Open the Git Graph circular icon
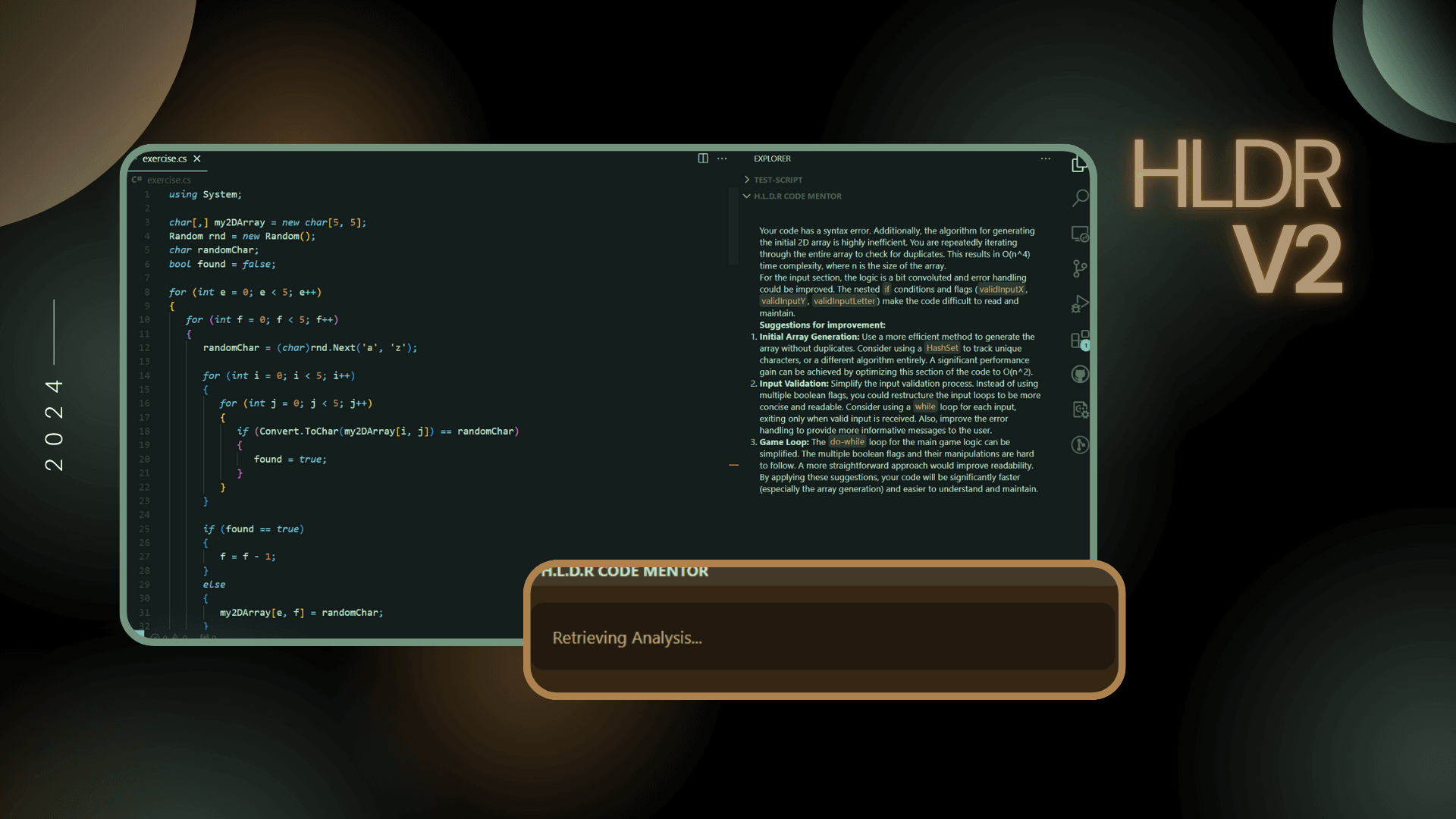The width and height of the screenshot is (1456, 819). (1080, 444)
